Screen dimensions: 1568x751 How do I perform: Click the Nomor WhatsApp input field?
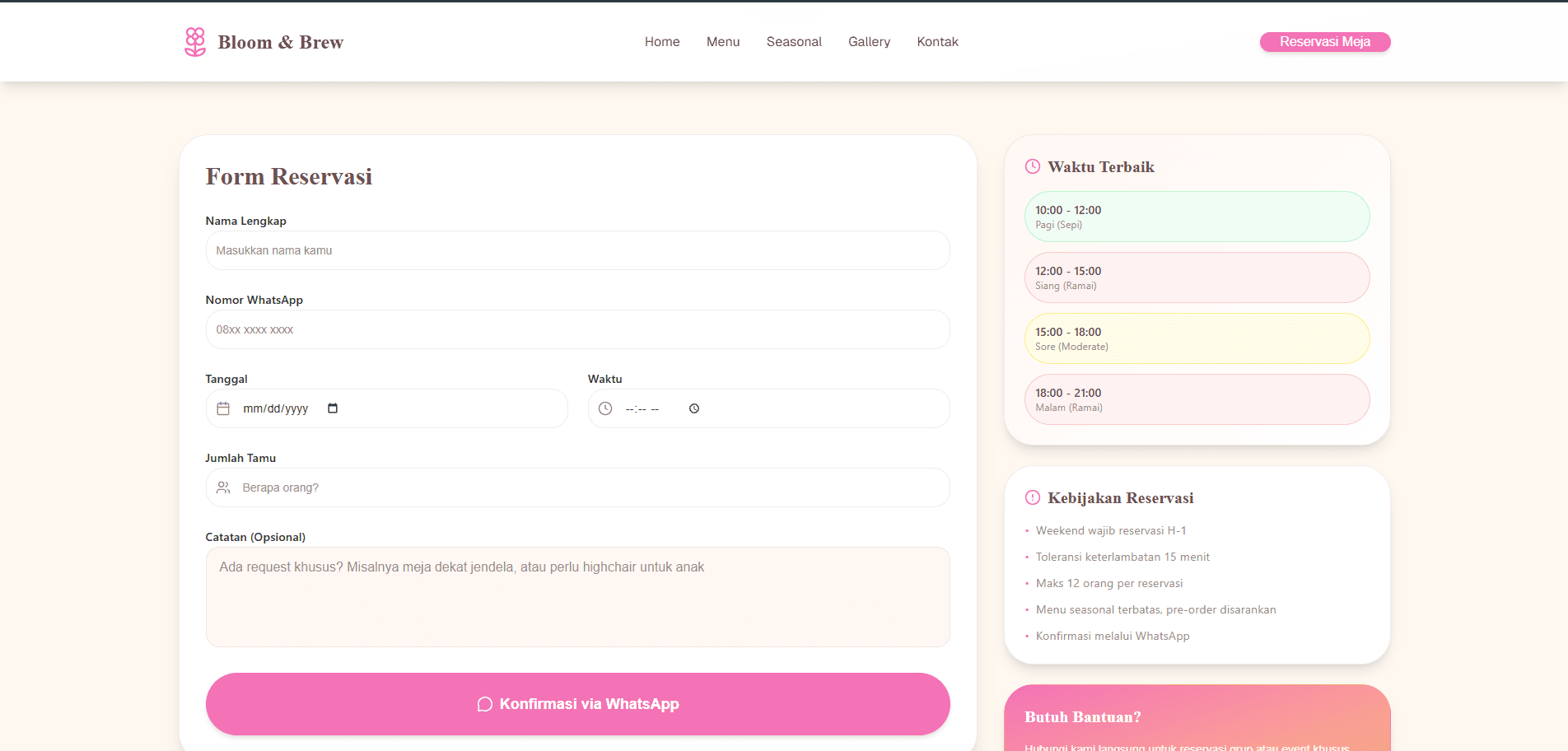(577, 329)
